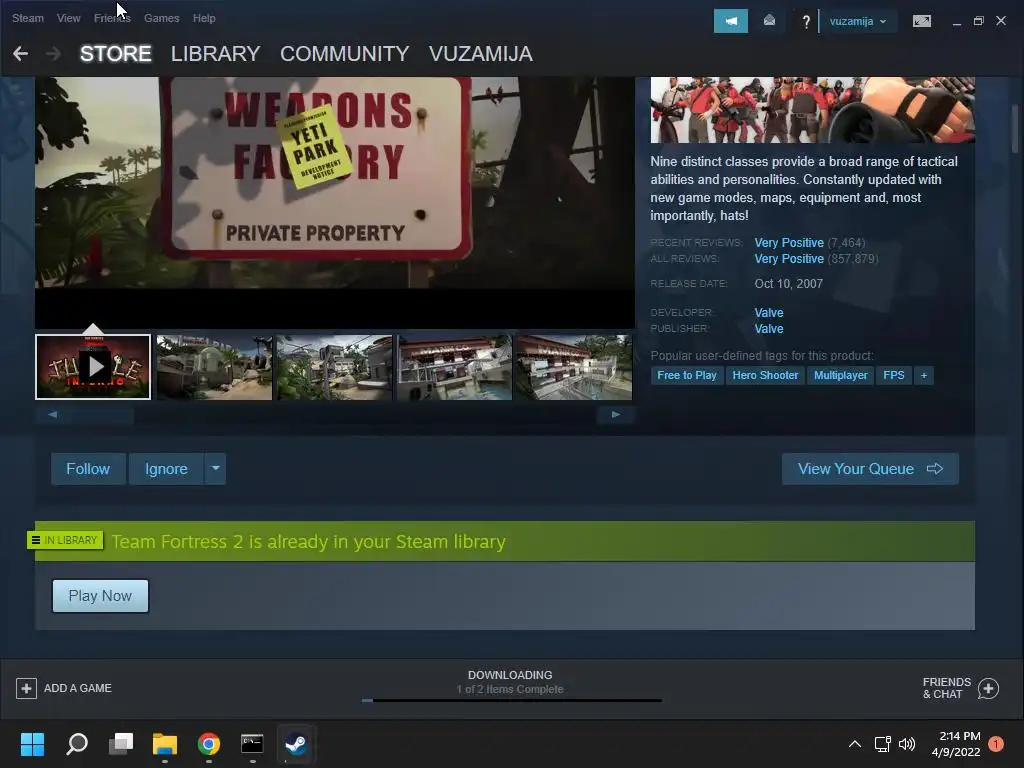Go to the COMMUNITY tab
This screenshot has height=768, width=1024.
(x=344, y=54)
